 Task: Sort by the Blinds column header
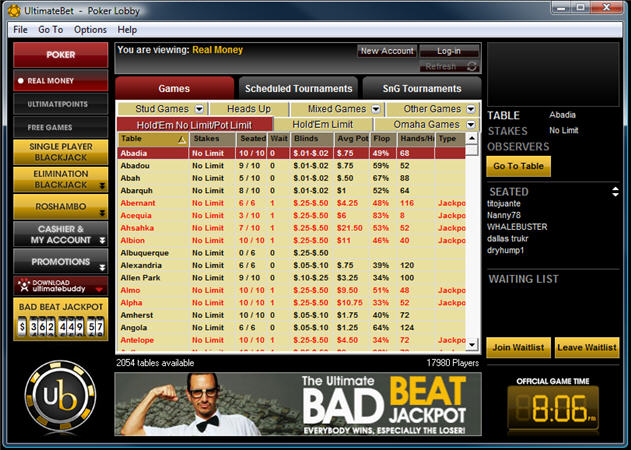[x=311, y=138]
